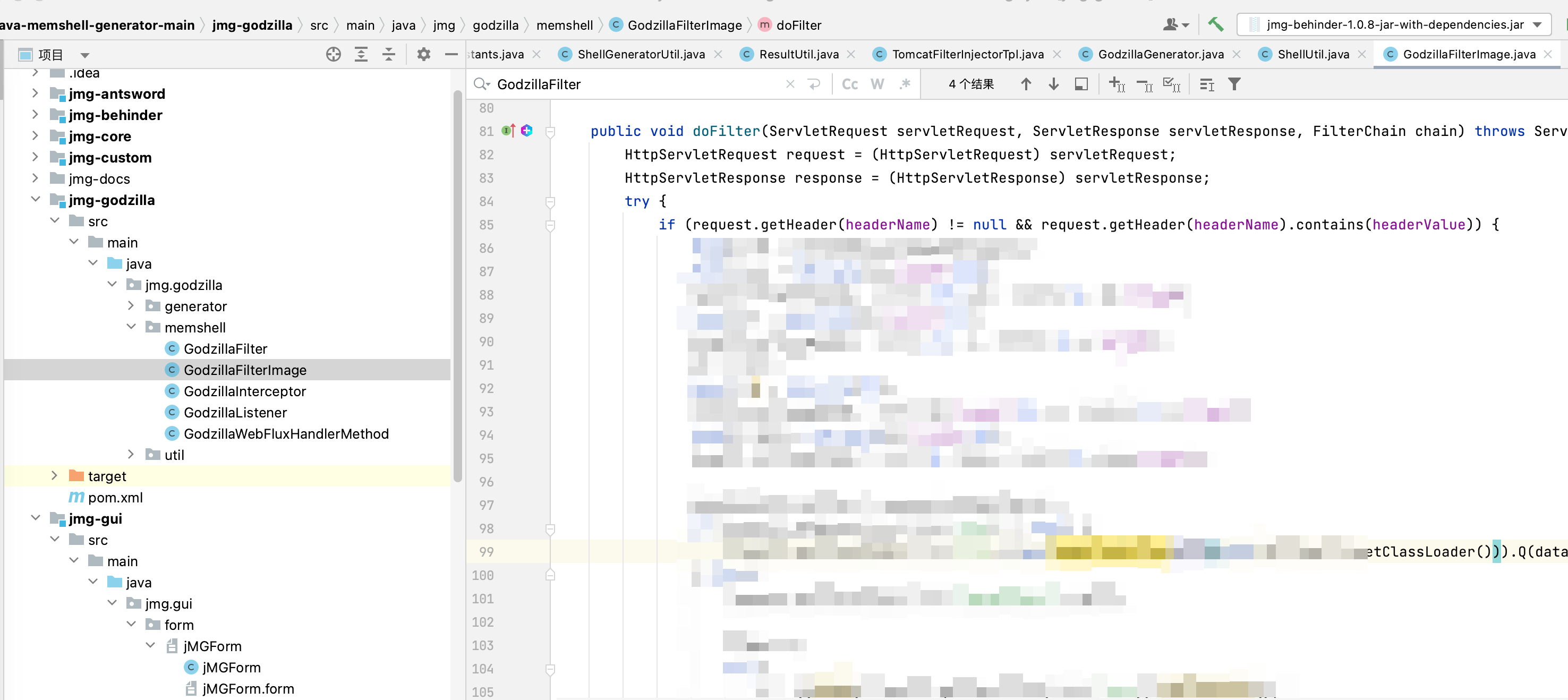Image resolution: width=1568 pixels, height=700 pixels.
Task: Click memshell in the breadcrumb path
Action: pyautogui.click(x=564, y=25)
